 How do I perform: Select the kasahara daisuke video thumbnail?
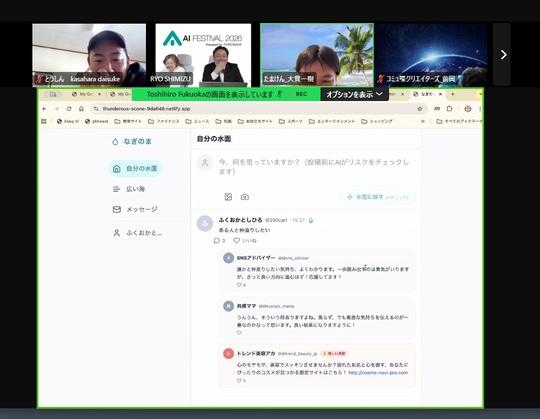click(x=89, y=54)
